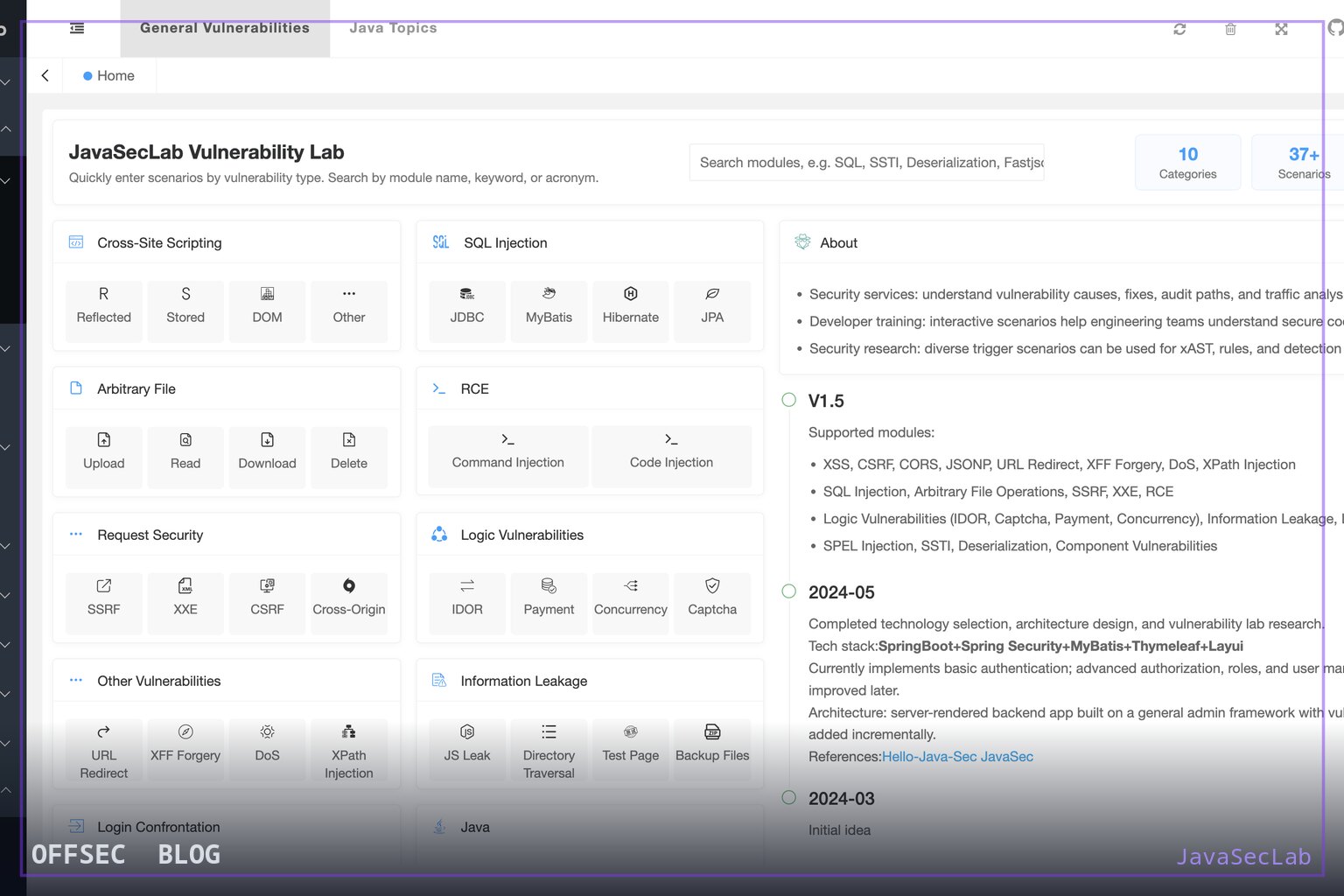Viewport: 1344px width, 896px height.
Task: Open DoS module
Action: (267, 751)
